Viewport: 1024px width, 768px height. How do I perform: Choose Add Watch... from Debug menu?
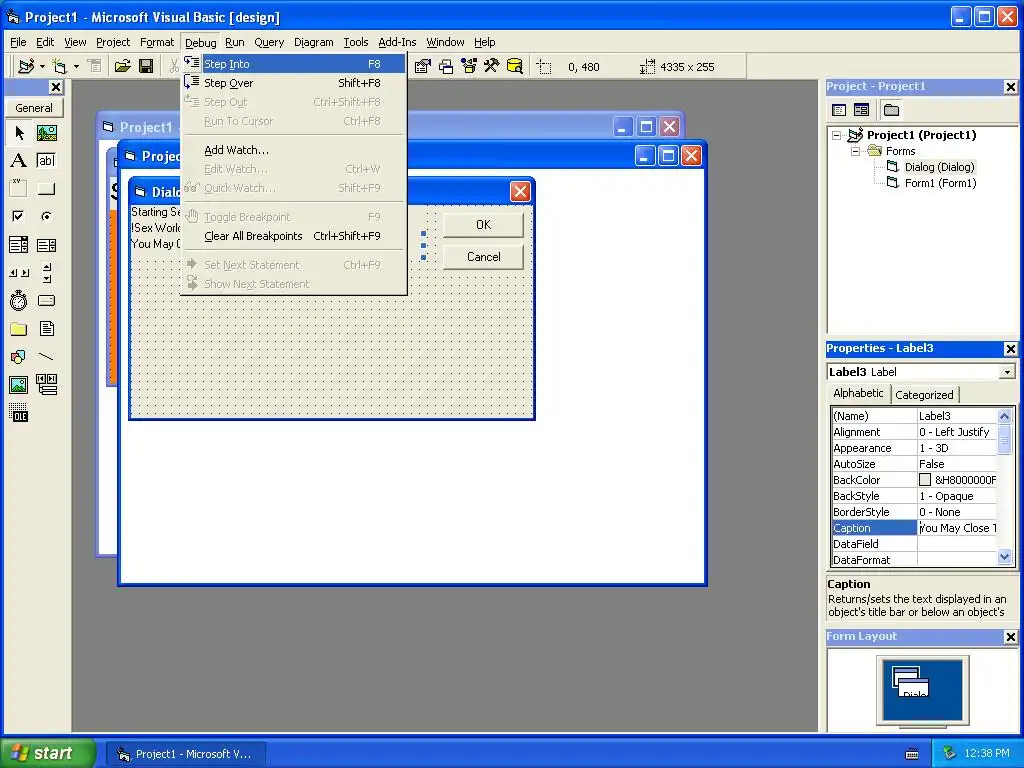tap(293, 150)
